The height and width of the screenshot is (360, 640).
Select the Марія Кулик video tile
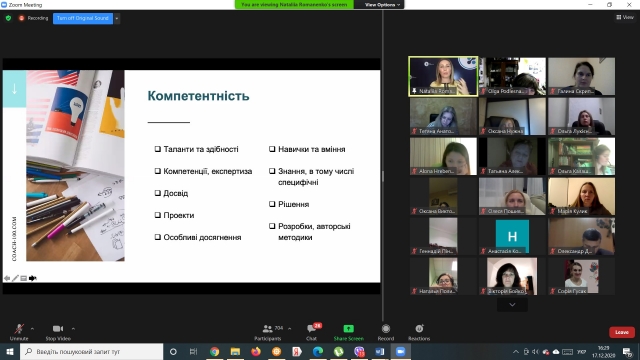(581, 196)
